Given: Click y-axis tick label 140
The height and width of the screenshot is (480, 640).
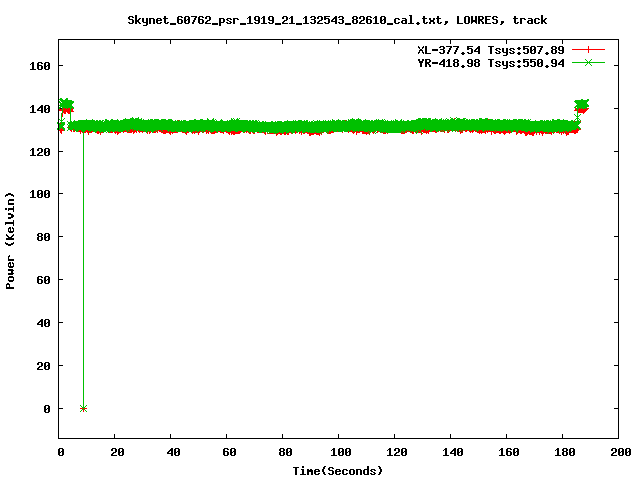Looking at the screenshot, I should click(40, 109).
